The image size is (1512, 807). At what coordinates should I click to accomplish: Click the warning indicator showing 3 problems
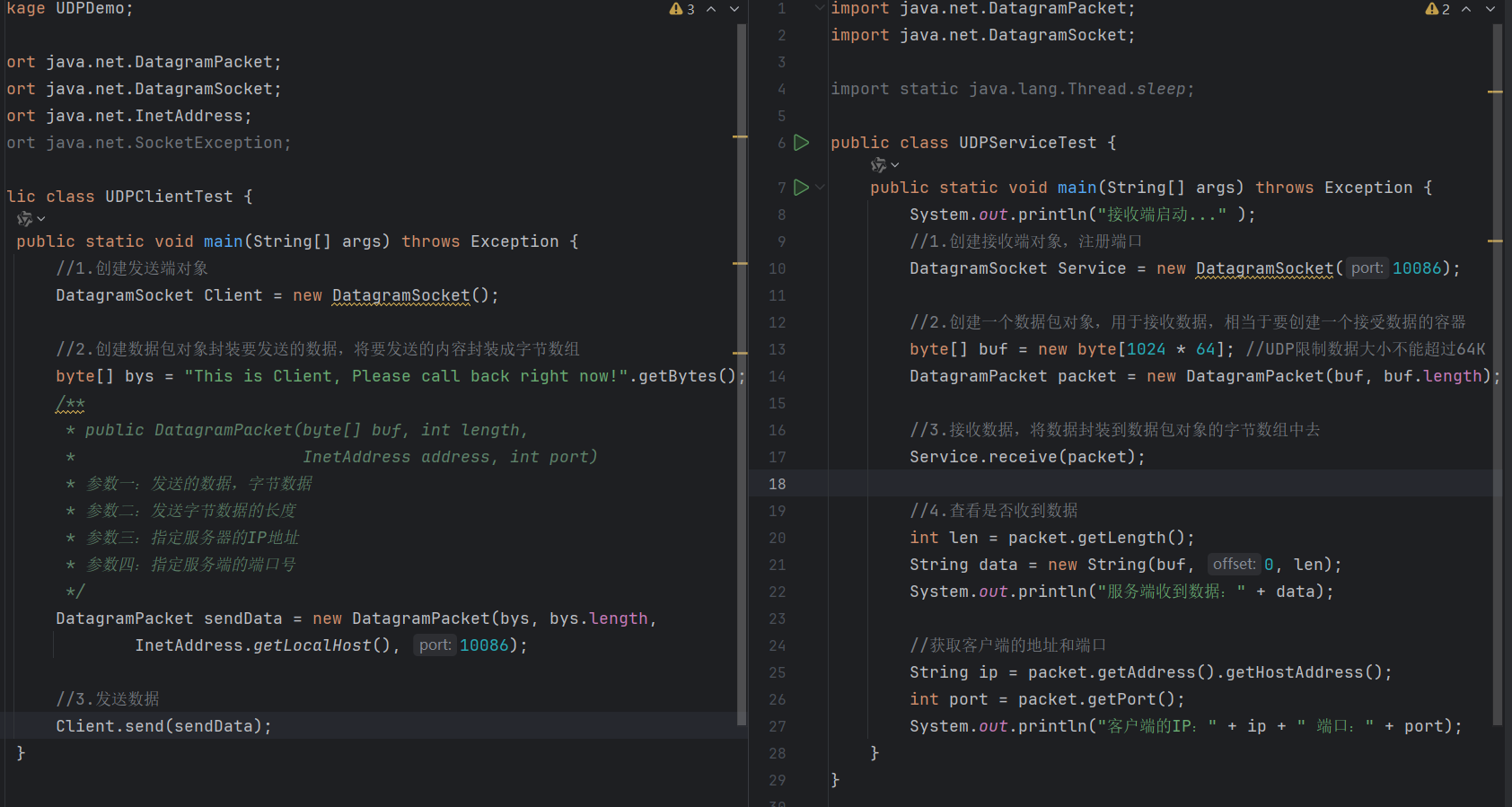(x=681, y=9)
